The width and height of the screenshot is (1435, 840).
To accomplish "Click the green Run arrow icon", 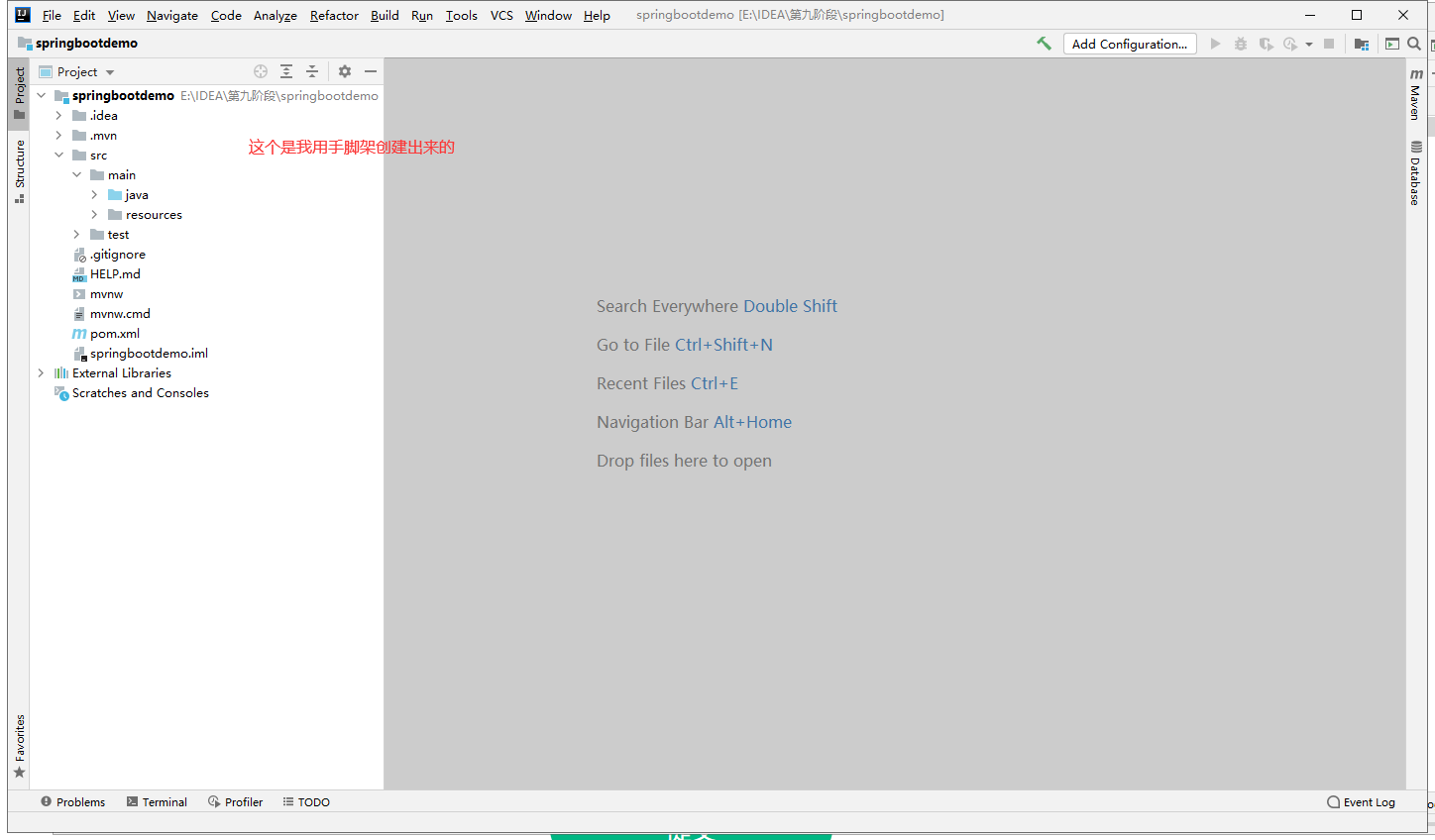I will 1216,44.
